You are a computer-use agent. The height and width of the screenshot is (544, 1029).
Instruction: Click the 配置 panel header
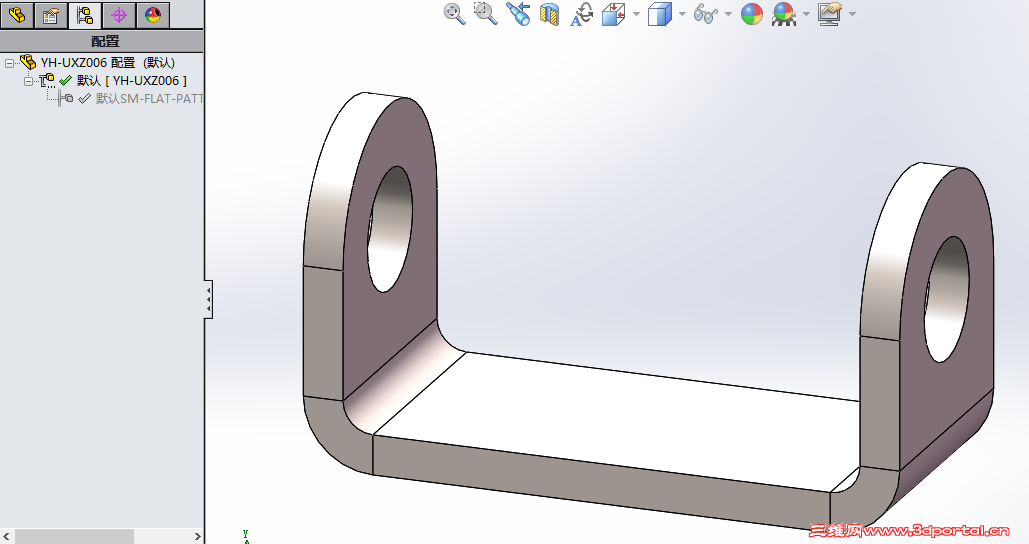click(x=102, y=41)
